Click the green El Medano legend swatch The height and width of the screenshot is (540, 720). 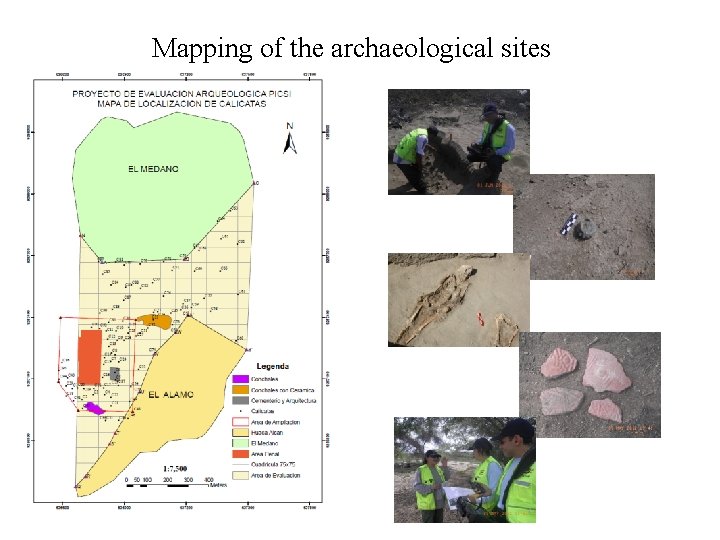click(x=241, y=443)
